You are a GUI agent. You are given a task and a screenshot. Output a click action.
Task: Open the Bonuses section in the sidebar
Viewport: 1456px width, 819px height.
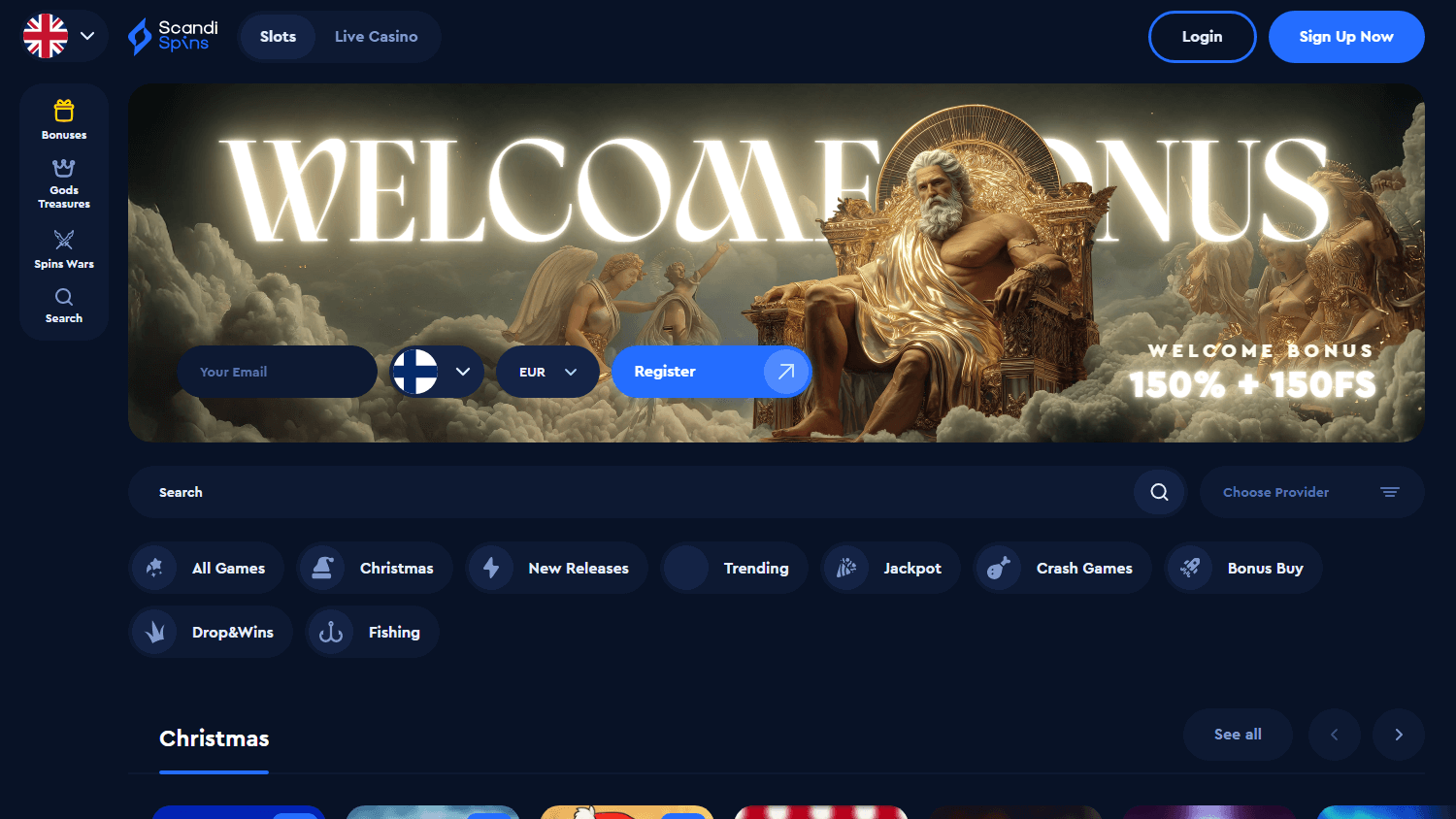[63, 118]
